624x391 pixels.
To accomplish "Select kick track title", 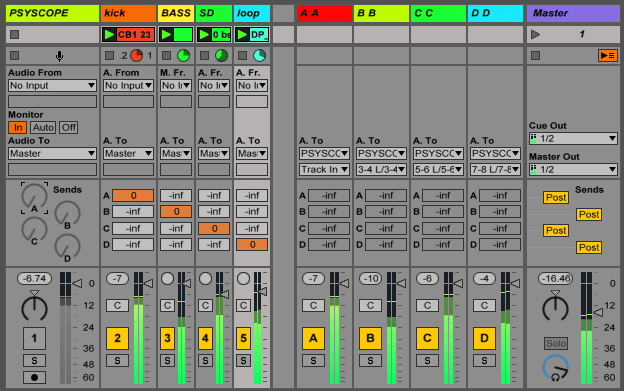I will click(x=128, y=13).
